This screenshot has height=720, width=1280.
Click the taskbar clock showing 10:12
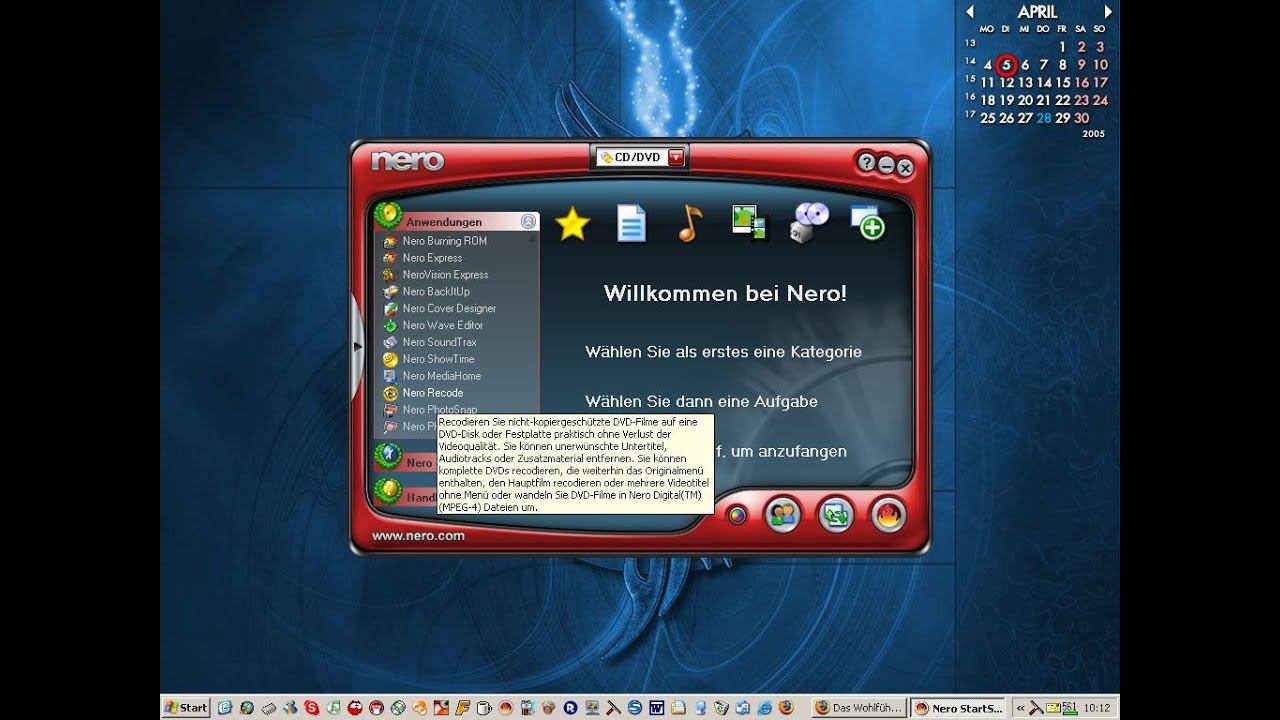point(1099,707)
